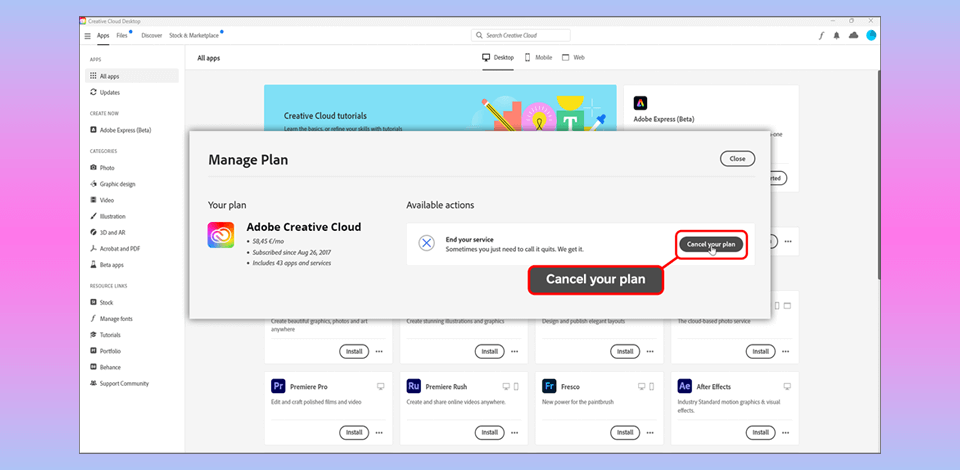Open the hamburger menu in the top bar
This screenshot has height=470, width=960.
coord(88,36)
